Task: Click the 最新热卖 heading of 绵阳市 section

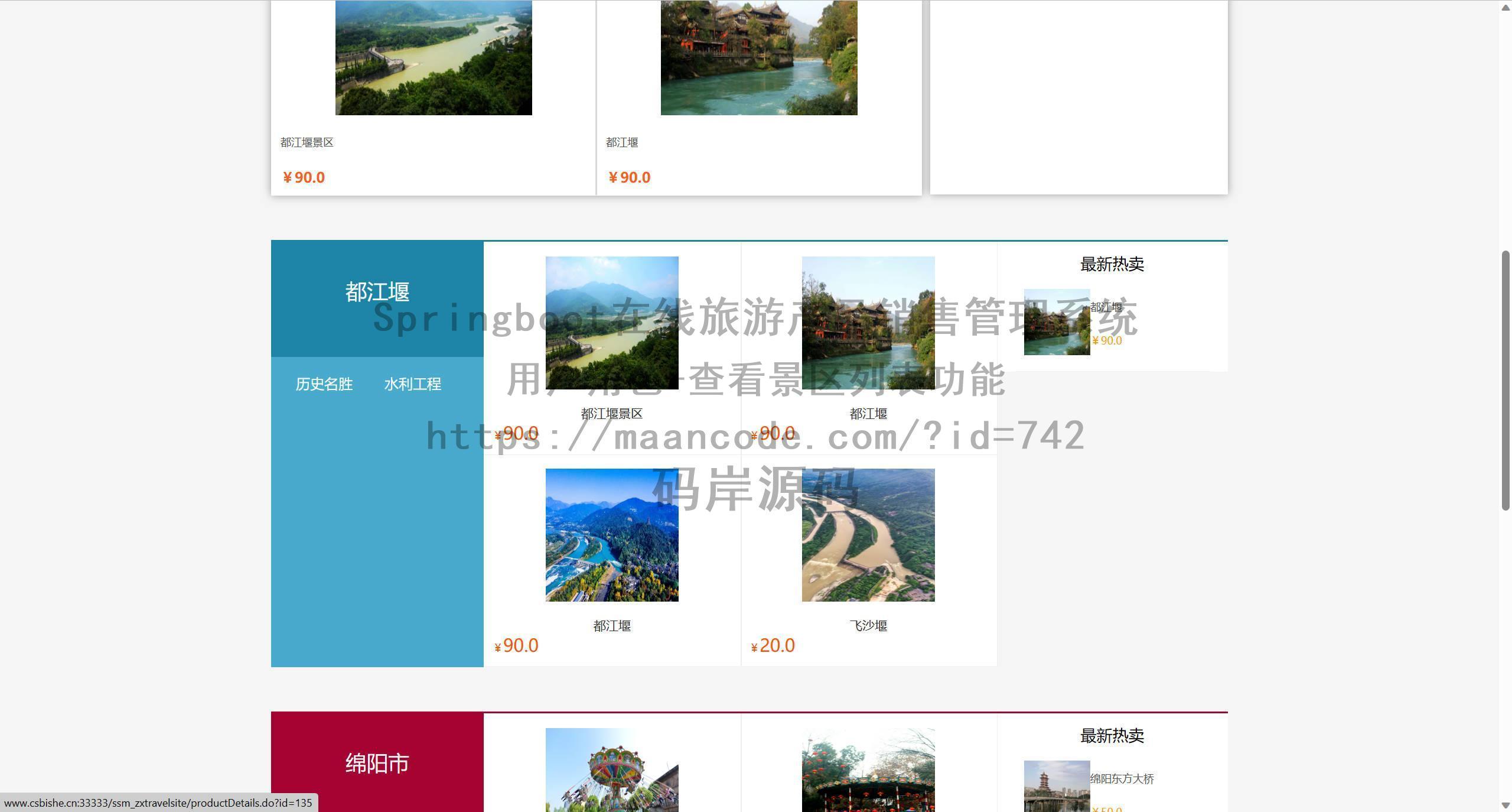Action: (1112, 736)
